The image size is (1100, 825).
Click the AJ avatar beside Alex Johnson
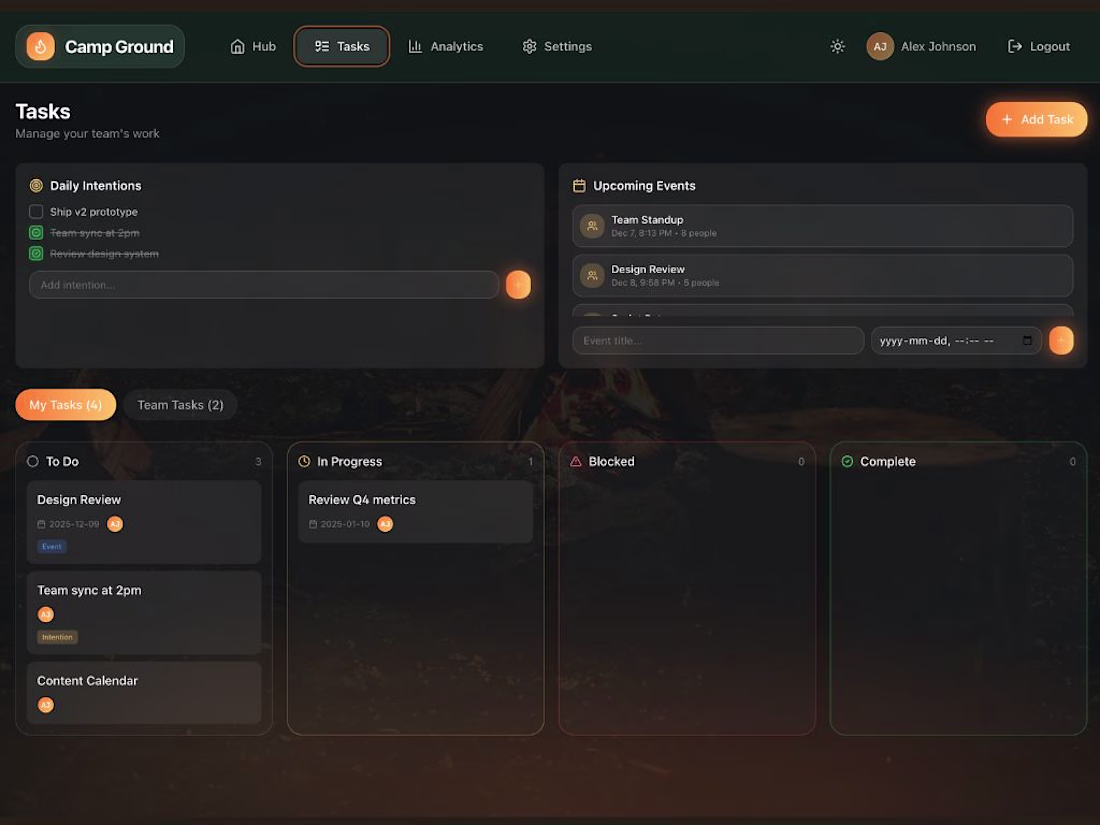880,46
